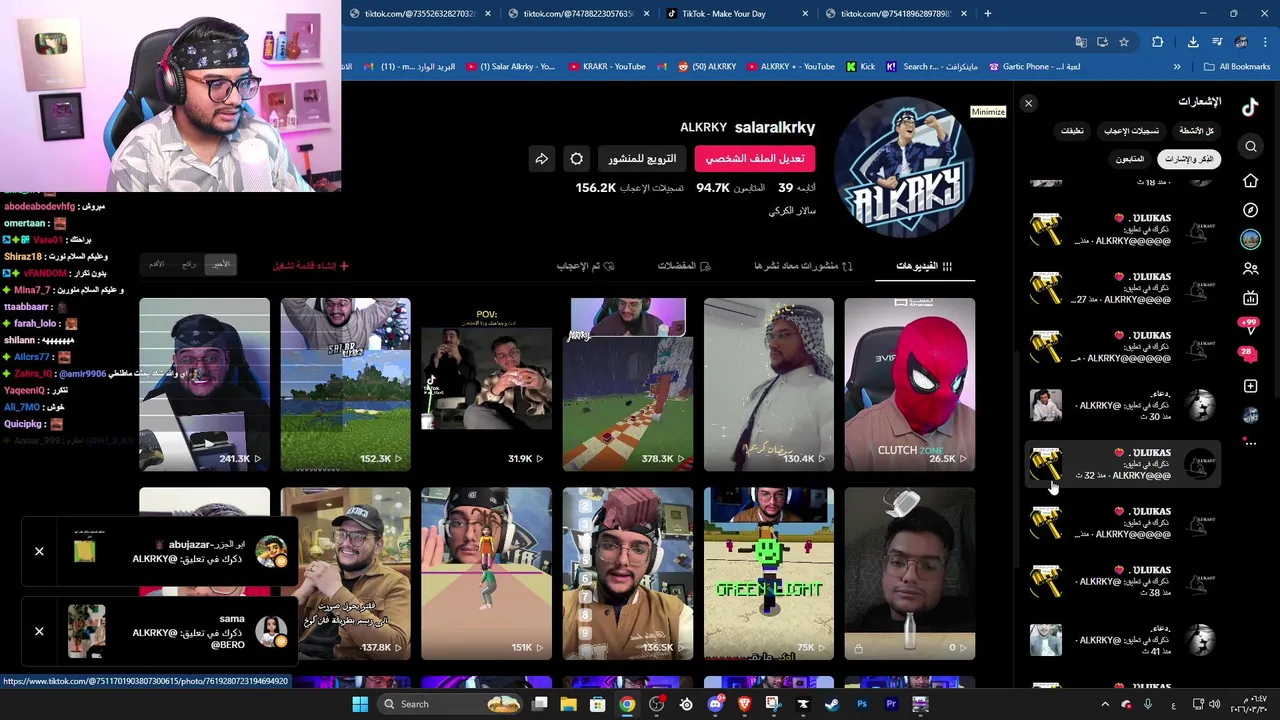This screenshot has width=1280, height=720.
Task: Open All Bookmarks folder
Action: point(1237,67)
